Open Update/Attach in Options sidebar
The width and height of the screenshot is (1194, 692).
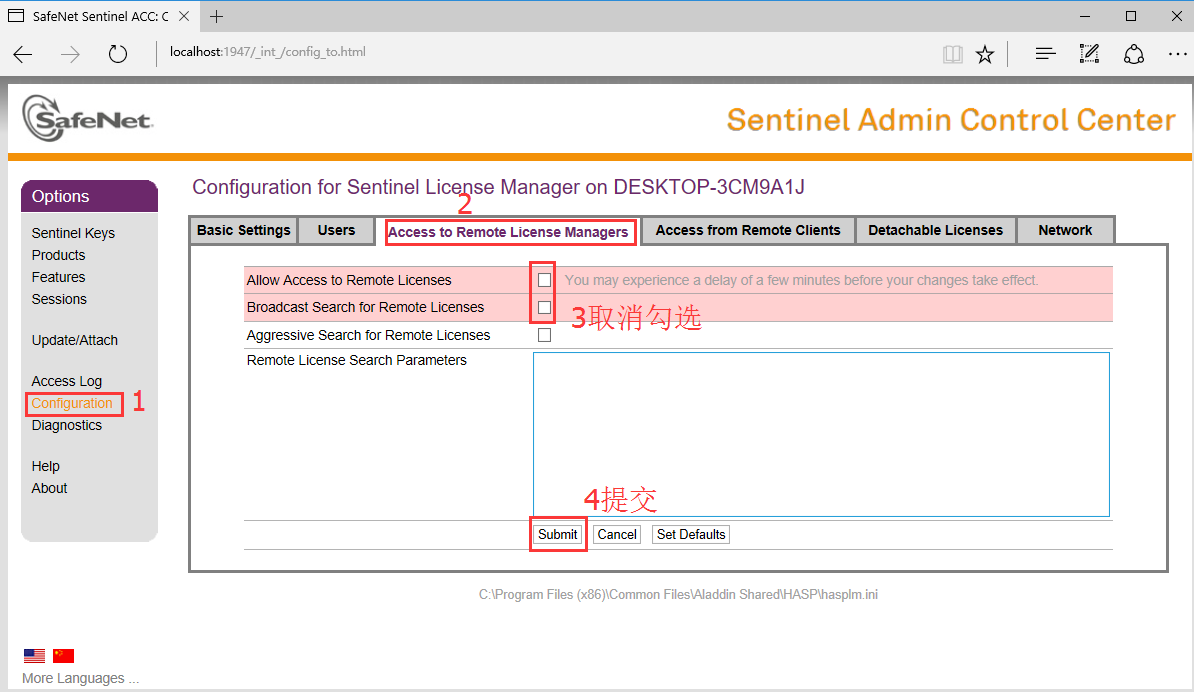coord(75,340)
